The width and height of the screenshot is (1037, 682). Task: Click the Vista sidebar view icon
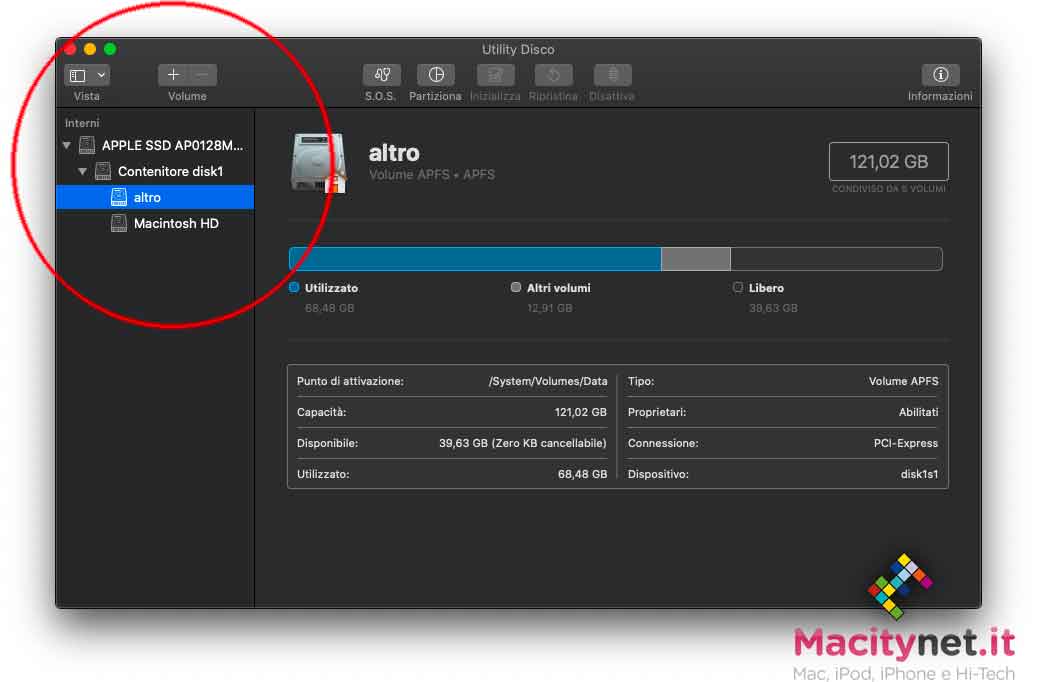pos(78,75)
